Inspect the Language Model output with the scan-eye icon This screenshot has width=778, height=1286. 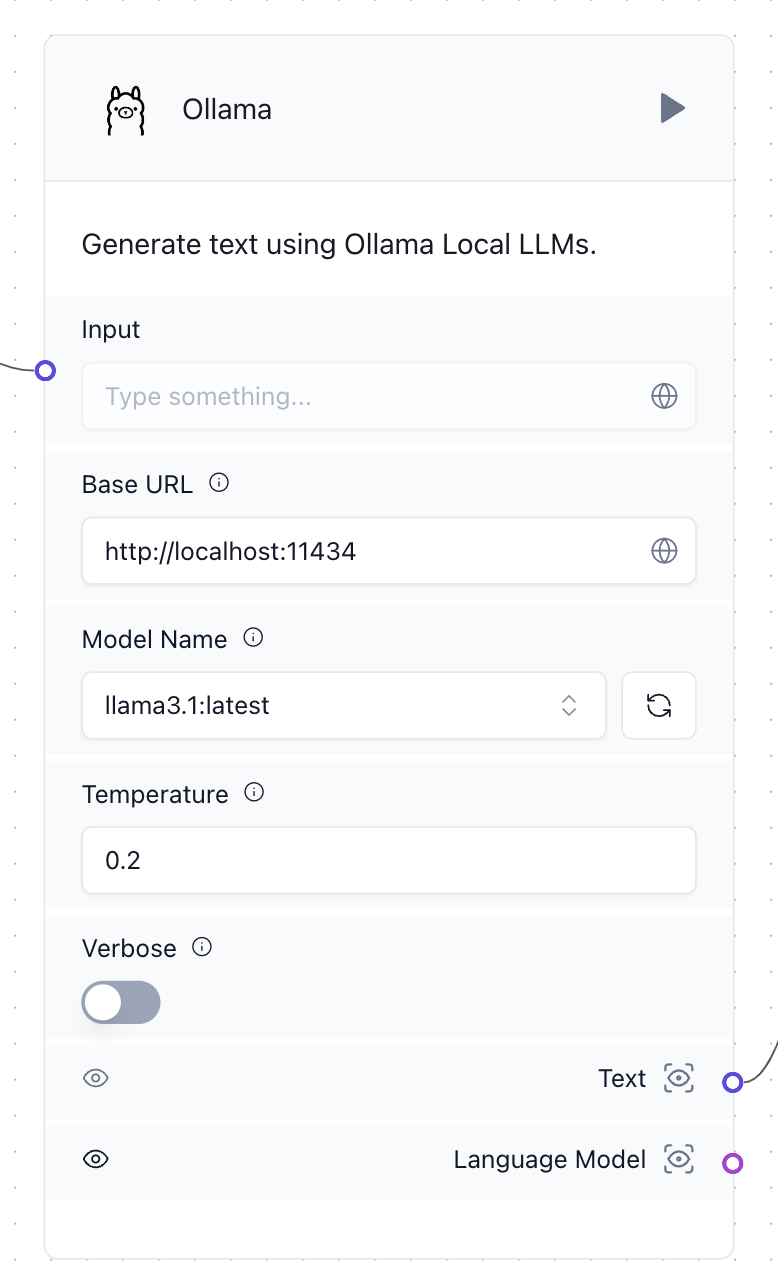[x=678, y=1159]
